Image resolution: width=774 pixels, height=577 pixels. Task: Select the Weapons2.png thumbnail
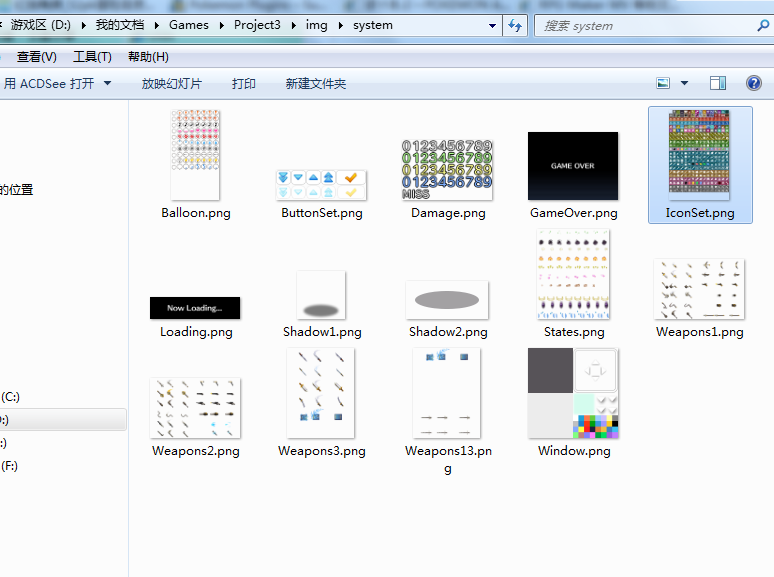[x=195, y=408]
